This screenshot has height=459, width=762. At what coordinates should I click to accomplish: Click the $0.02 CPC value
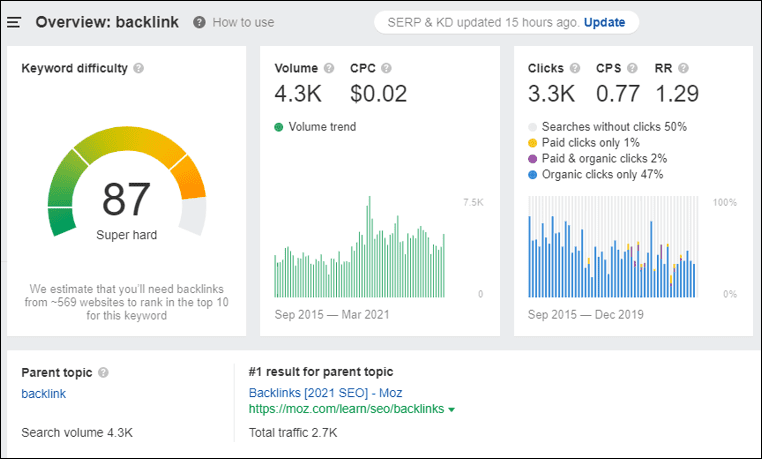coord(379,93)
